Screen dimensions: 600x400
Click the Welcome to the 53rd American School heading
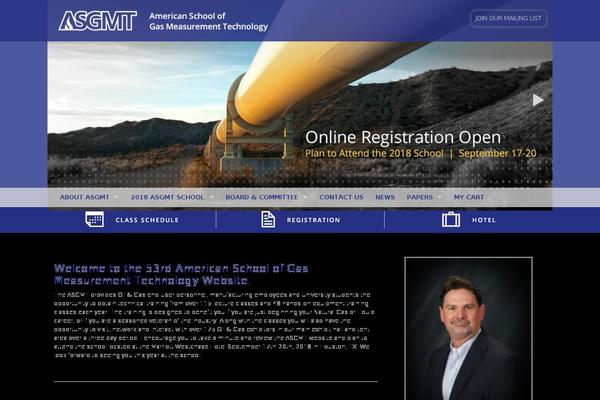coord(181,274)
